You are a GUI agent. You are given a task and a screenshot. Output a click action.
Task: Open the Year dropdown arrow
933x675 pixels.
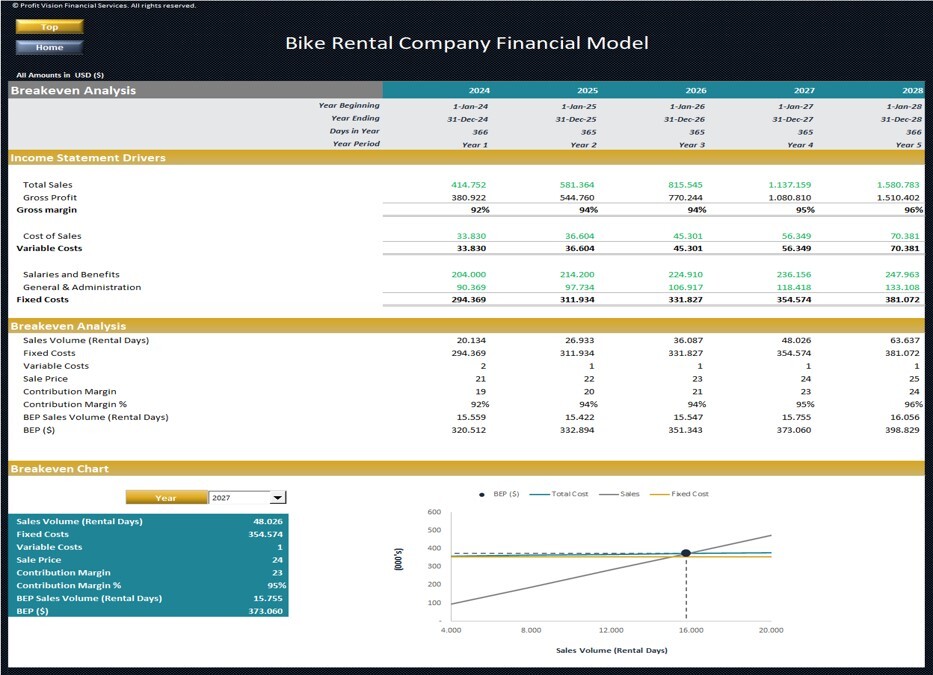[x=278, y=498]
